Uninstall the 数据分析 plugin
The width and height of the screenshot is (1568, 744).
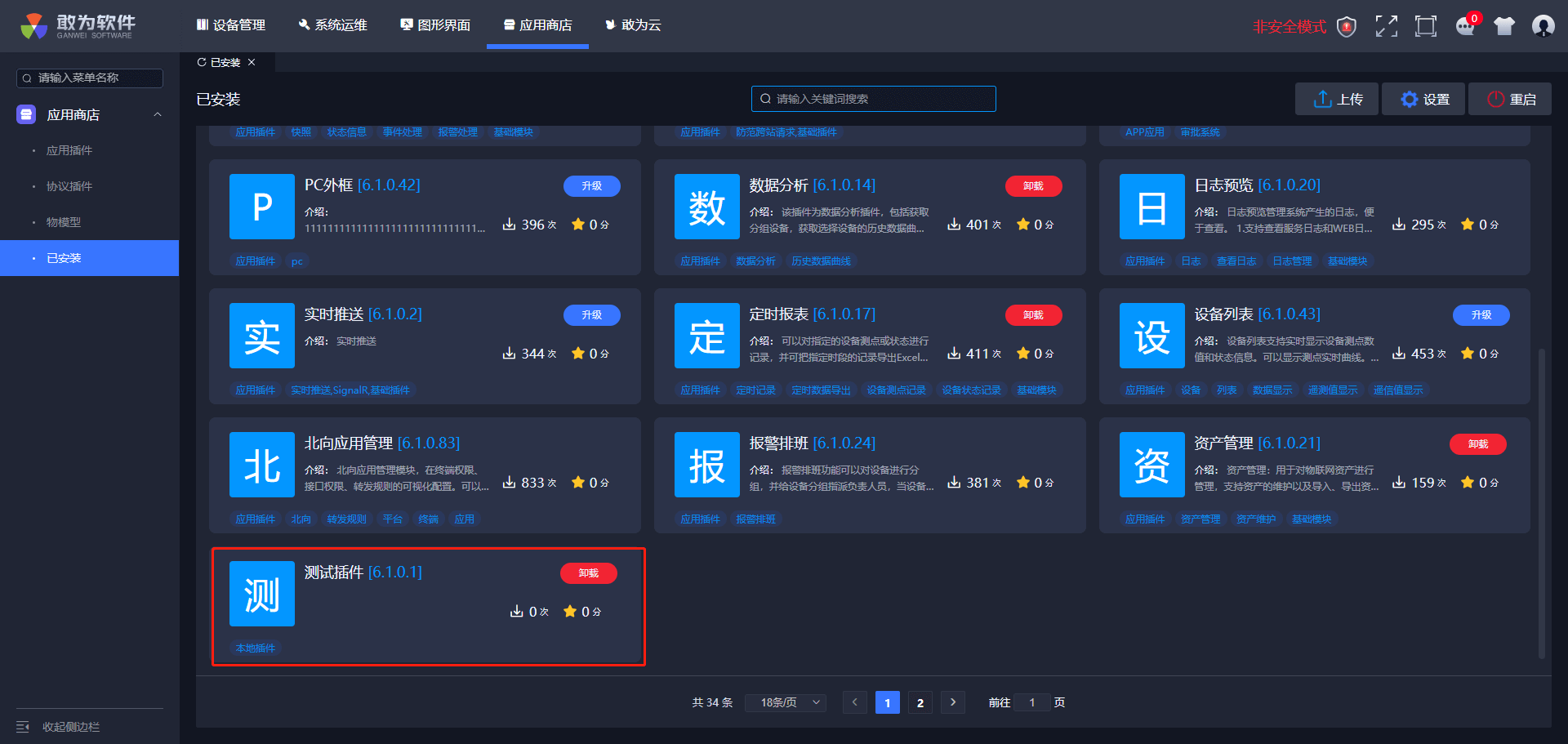[1034, 186]
